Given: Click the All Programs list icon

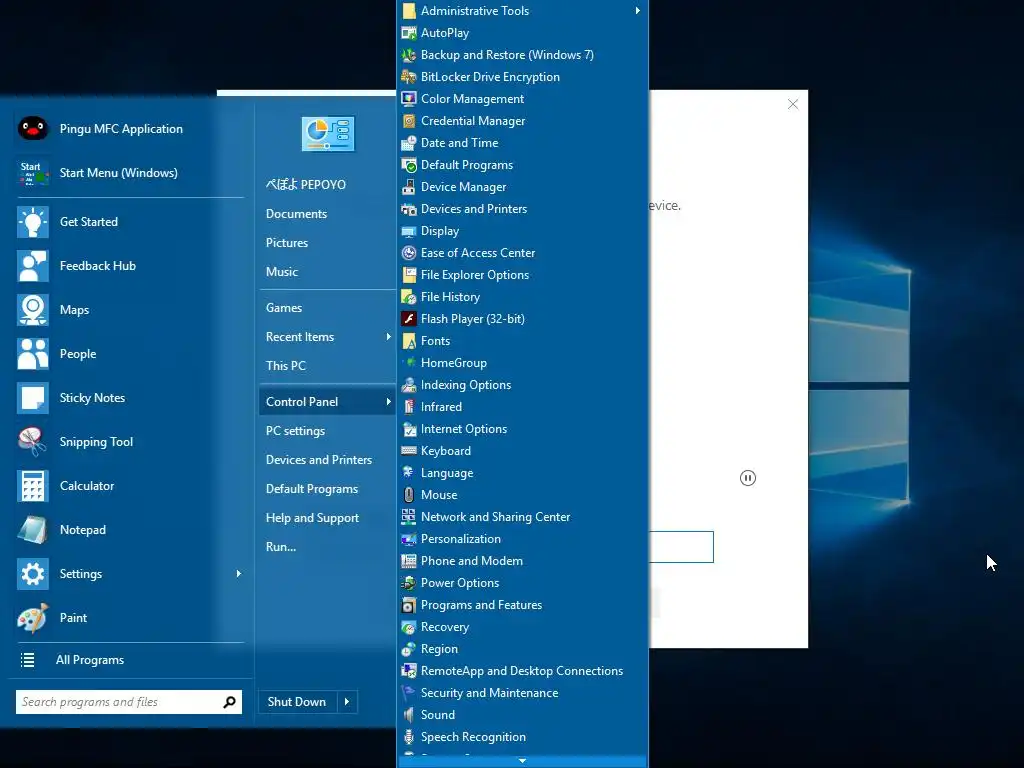Looking at the screenshot, I should [x=27, y=660].
